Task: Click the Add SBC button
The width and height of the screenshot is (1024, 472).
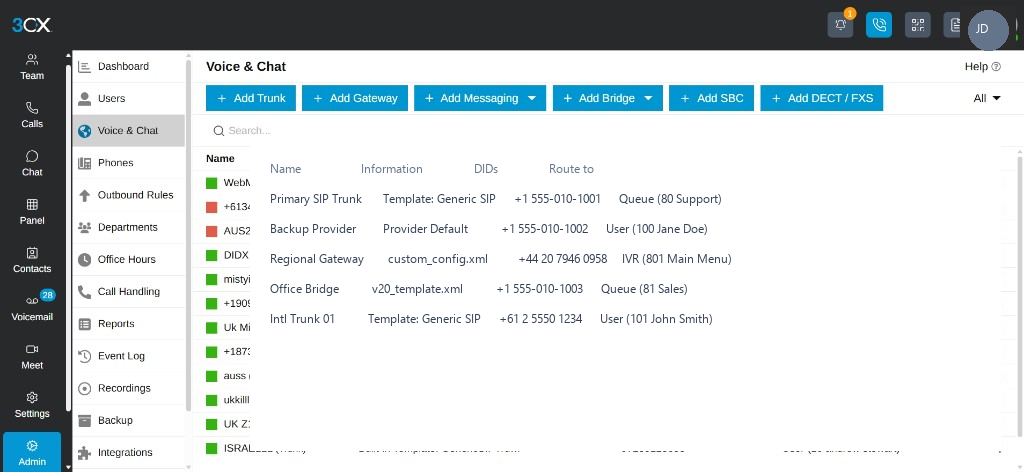Action: click(x=711, y=98)
